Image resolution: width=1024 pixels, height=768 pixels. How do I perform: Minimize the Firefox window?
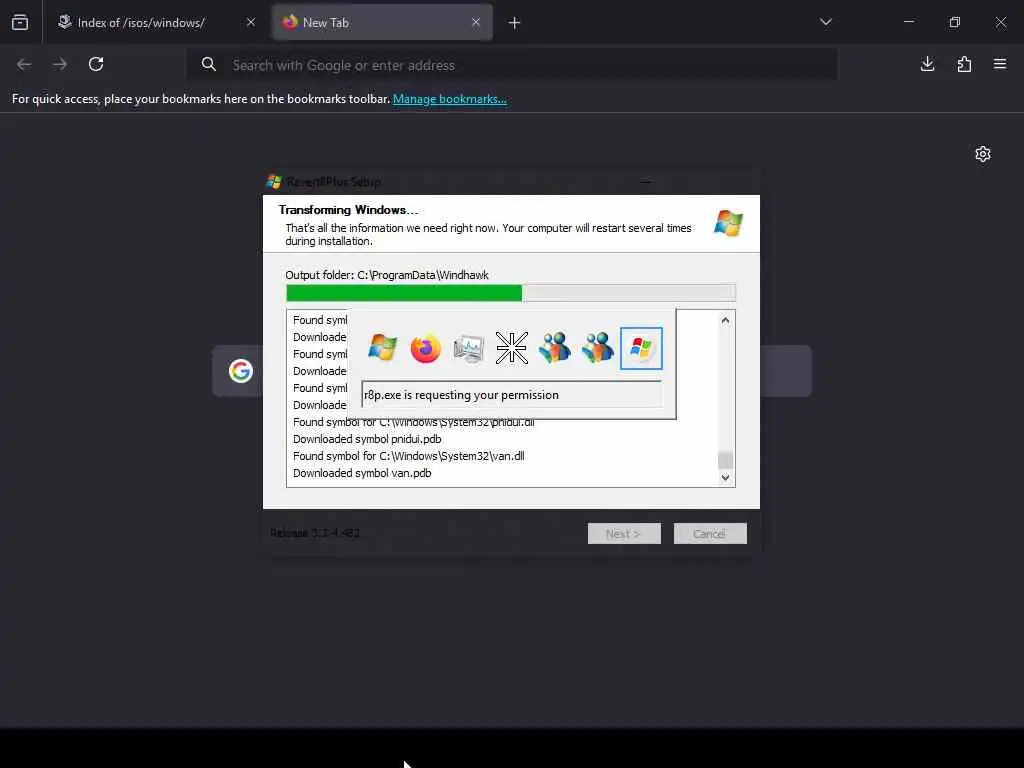[908, 22]
